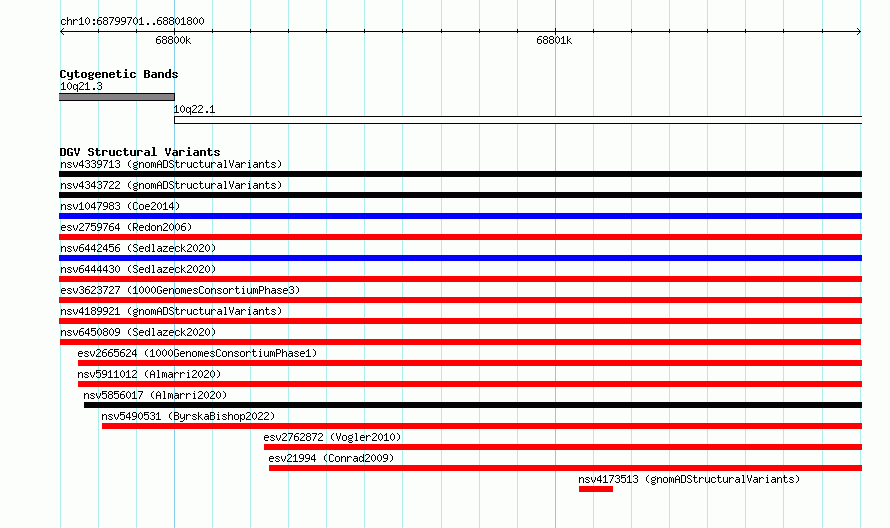Viewport: 890px width, 528px height.
Task: Open the esv2759764 (Redon2006) label
Action: [x=126, y=227]
